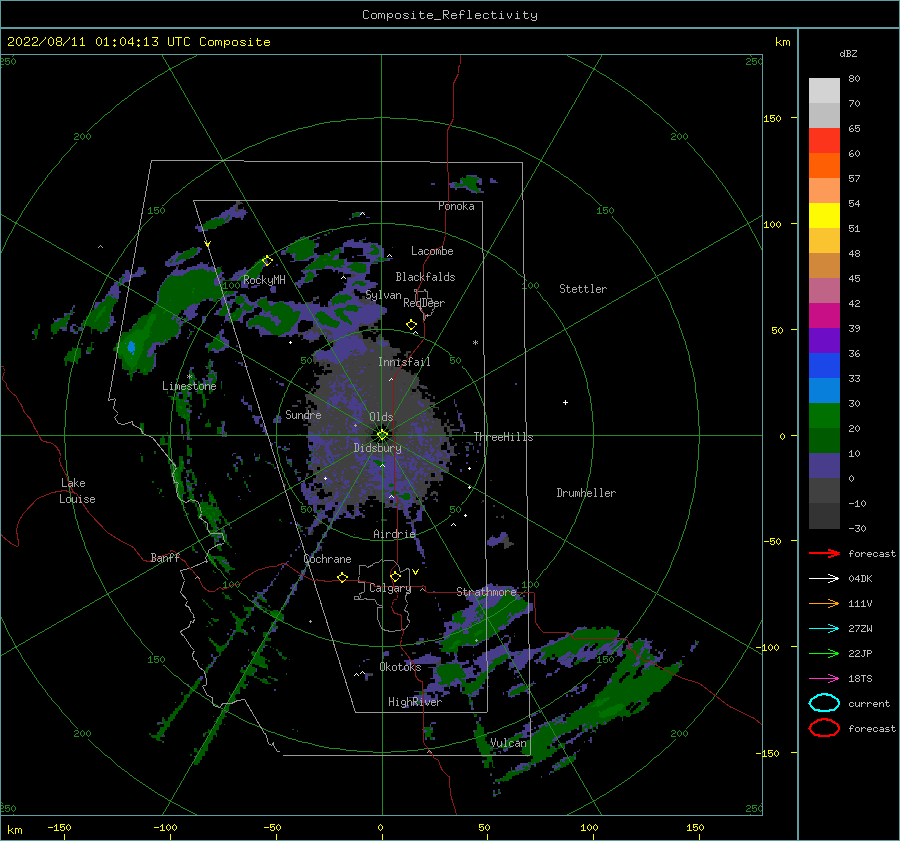Click the Innisfail city label

(404, 362)
